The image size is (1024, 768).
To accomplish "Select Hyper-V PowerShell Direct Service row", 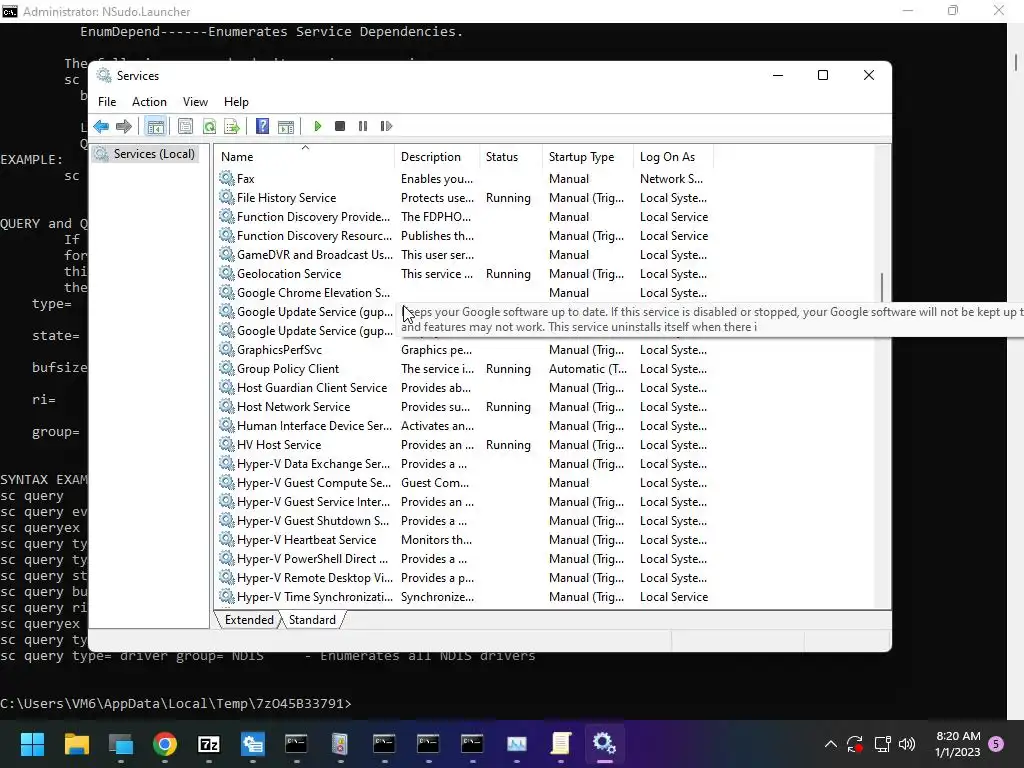I will 465,558.
